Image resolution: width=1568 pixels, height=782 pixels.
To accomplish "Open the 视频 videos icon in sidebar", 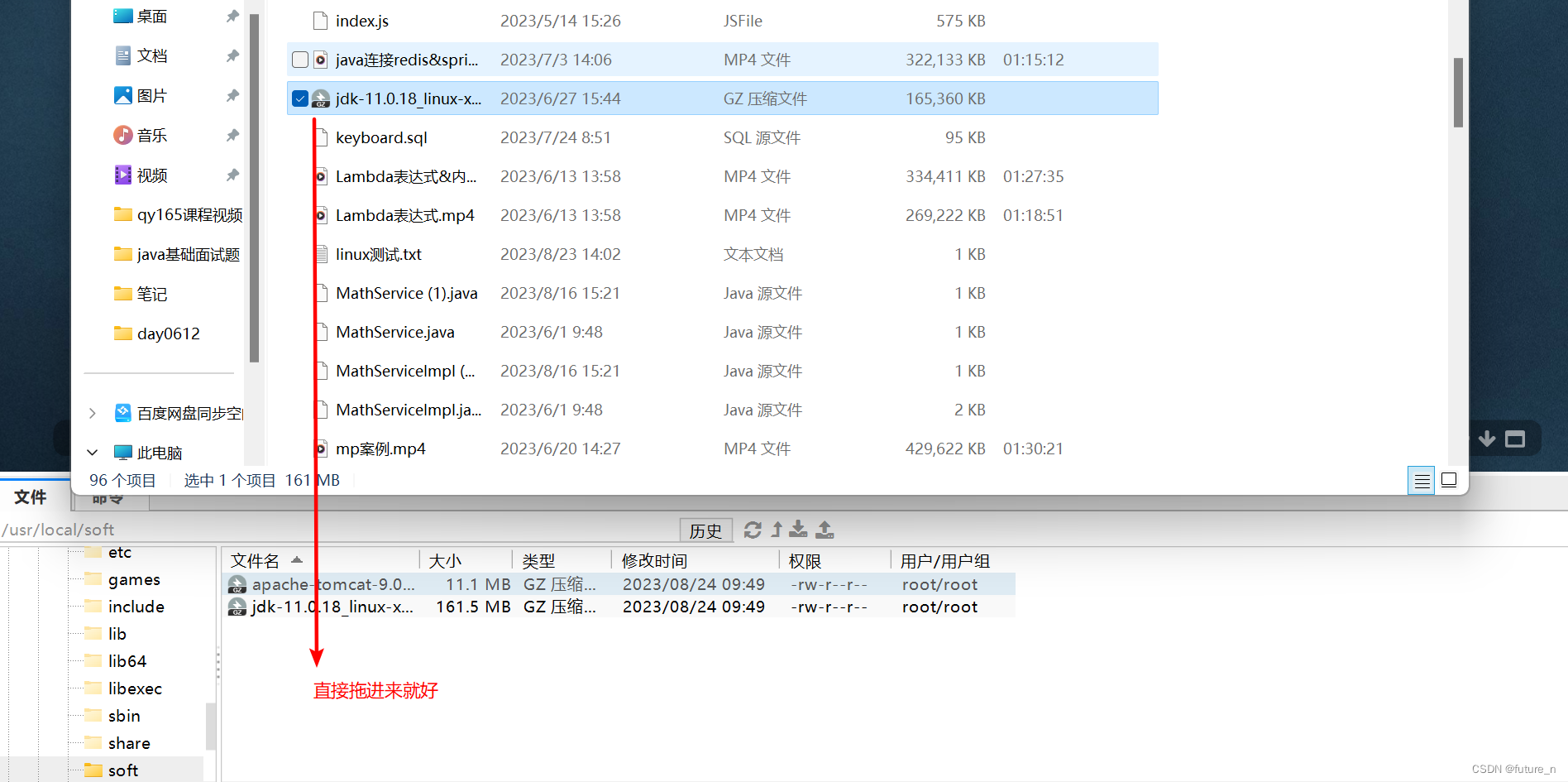I will [123, 175].
